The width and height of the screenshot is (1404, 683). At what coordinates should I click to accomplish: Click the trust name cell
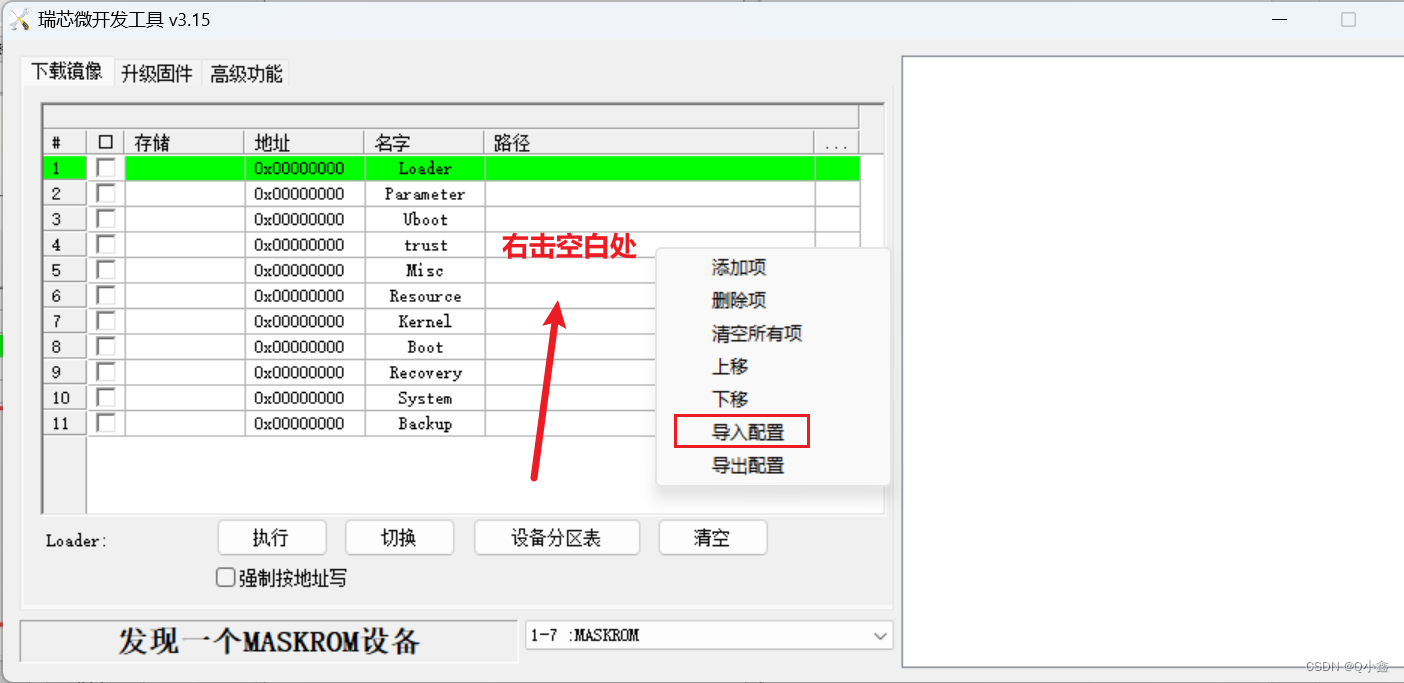pyautogui.click(x=425, y=244)
